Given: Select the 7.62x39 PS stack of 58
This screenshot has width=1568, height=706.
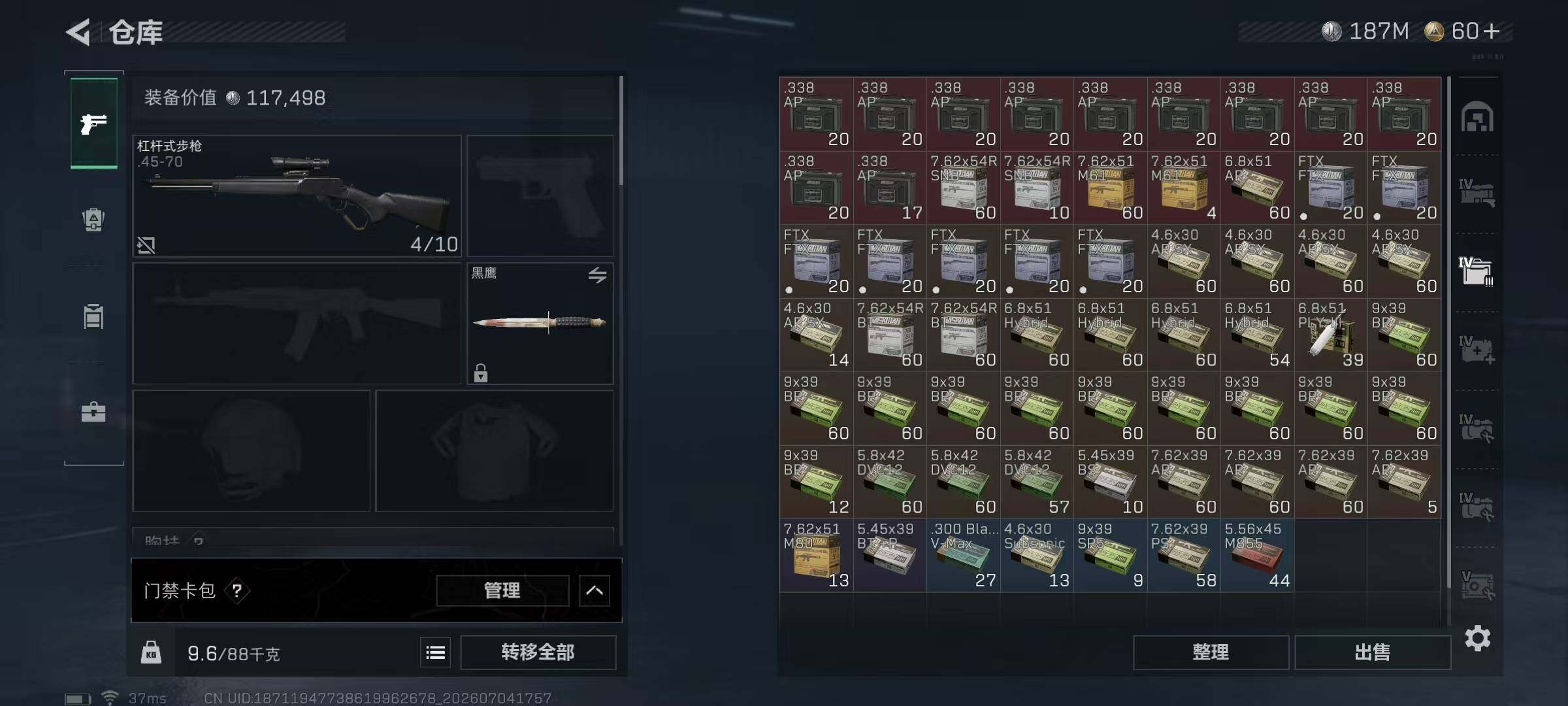Looking at the screenshot, I should [1184, 555].
